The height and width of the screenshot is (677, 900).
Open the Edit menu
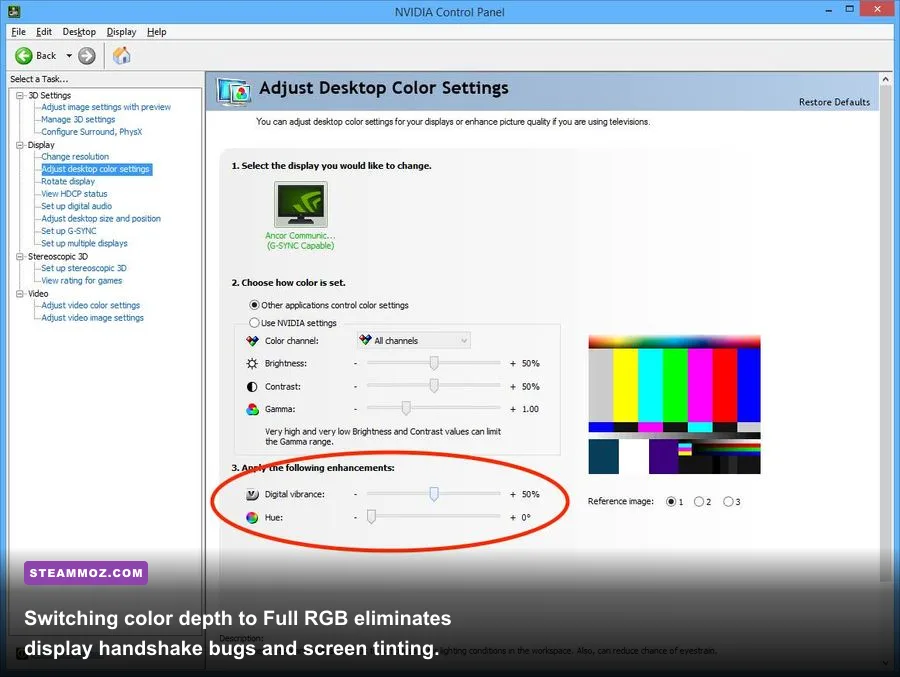(44, 32)
